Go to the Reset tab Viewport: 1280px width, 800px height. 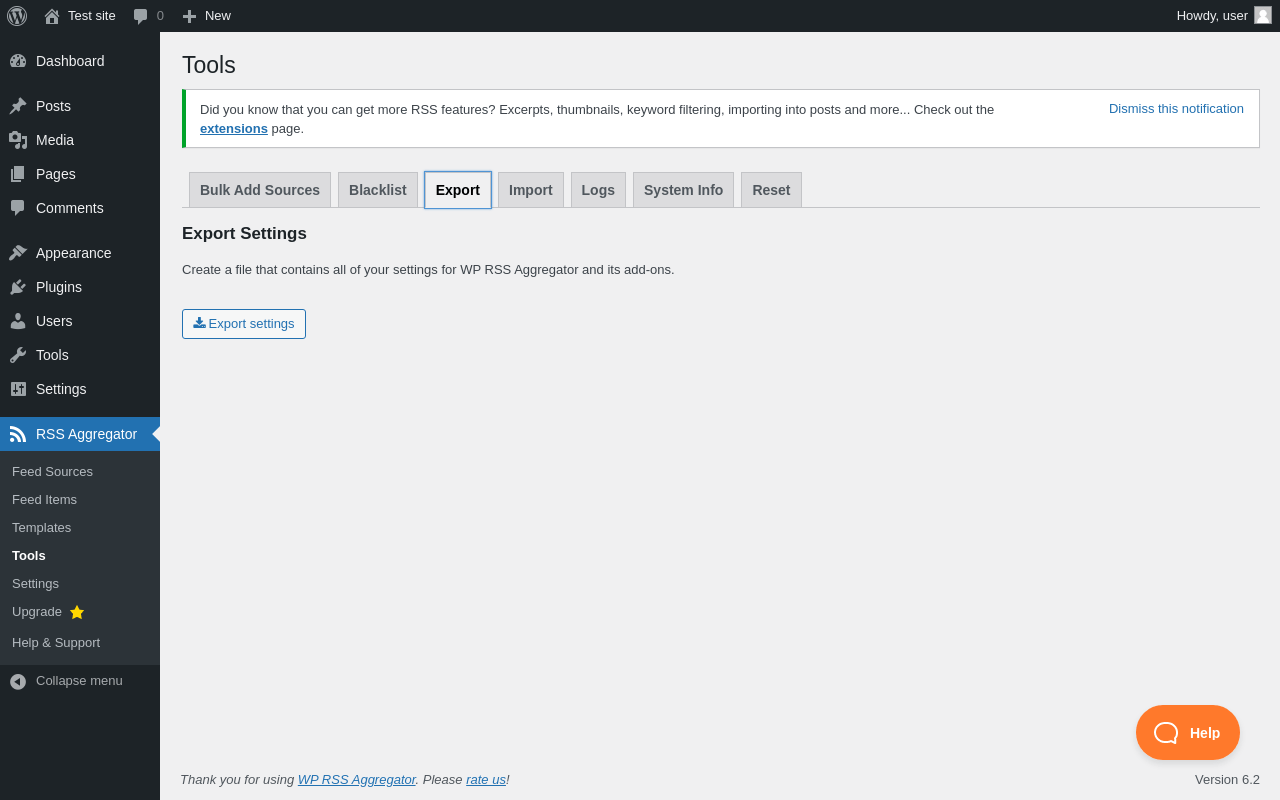(x=771, y=190)
